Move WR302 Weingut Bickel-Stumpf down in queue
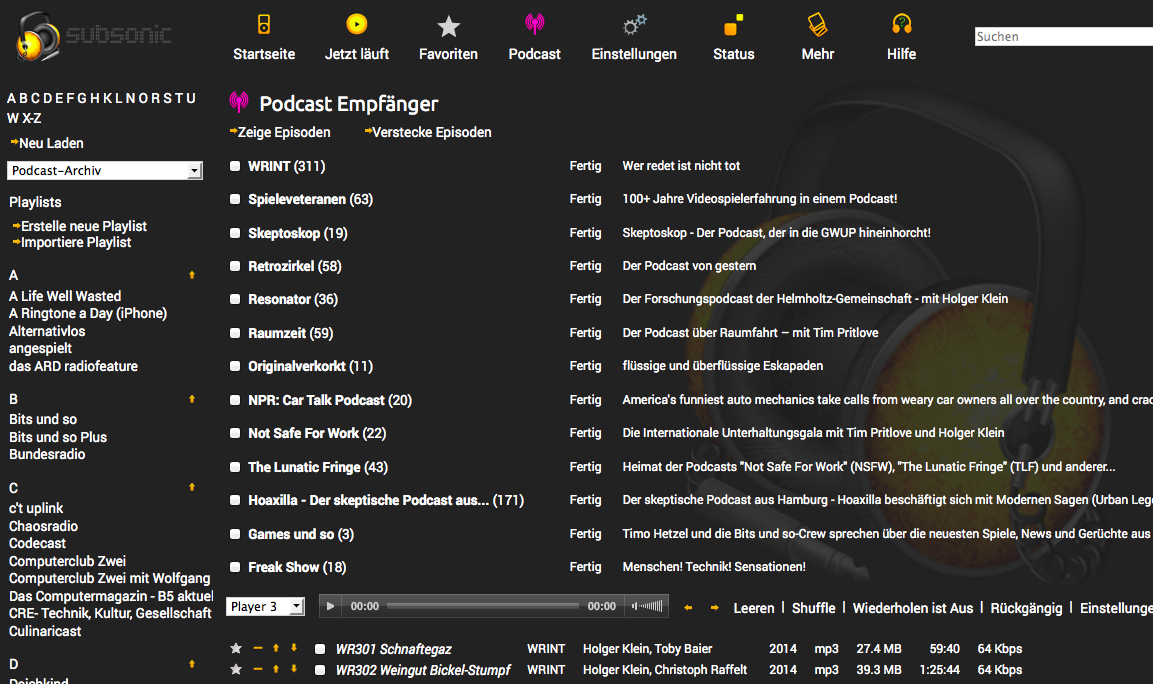Image resolution: width=1153 pixels, height=684 pixels. 293,669
